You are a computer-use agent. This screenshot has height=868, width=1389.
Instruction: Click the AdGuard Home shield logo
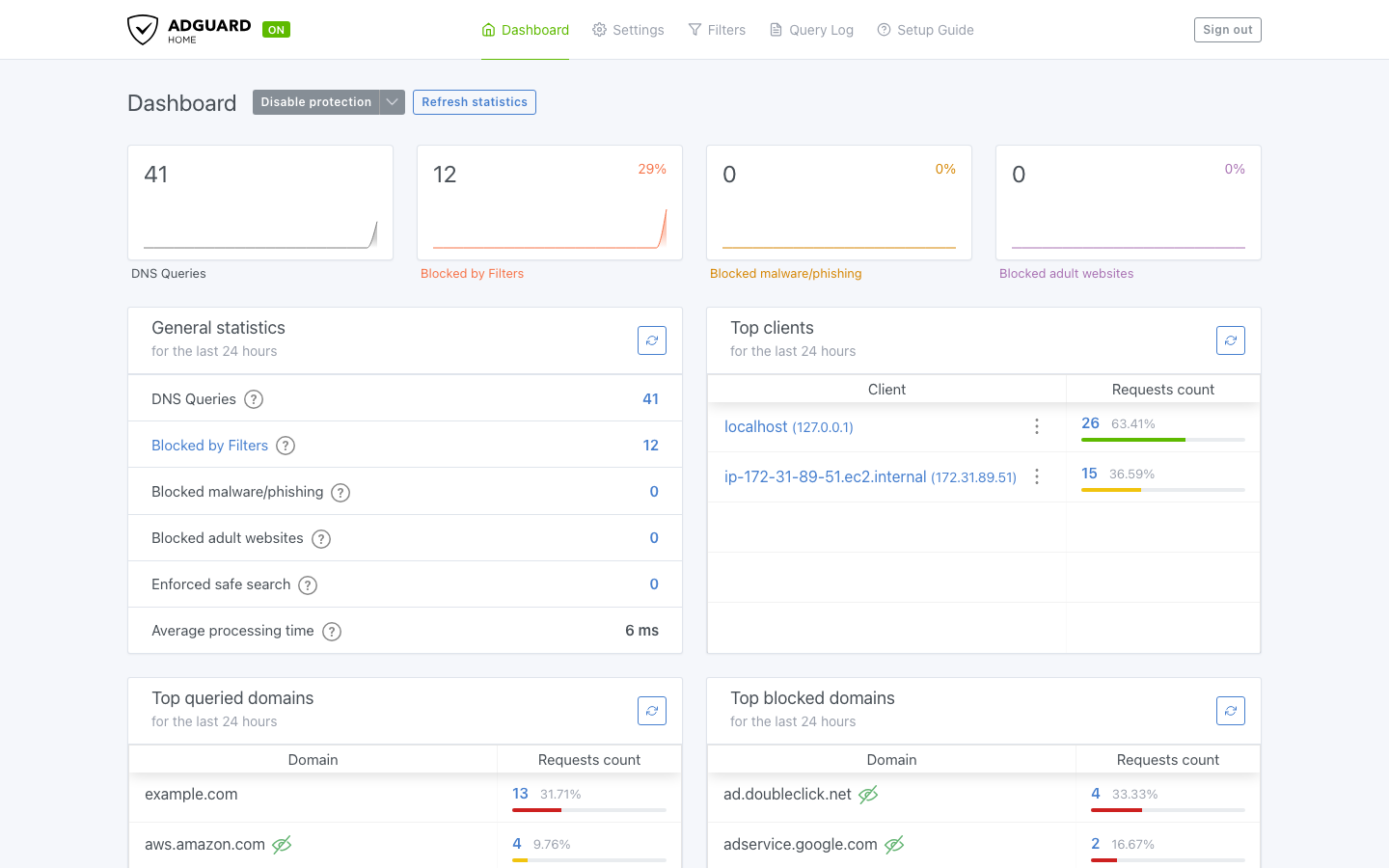tap(143, 30)
